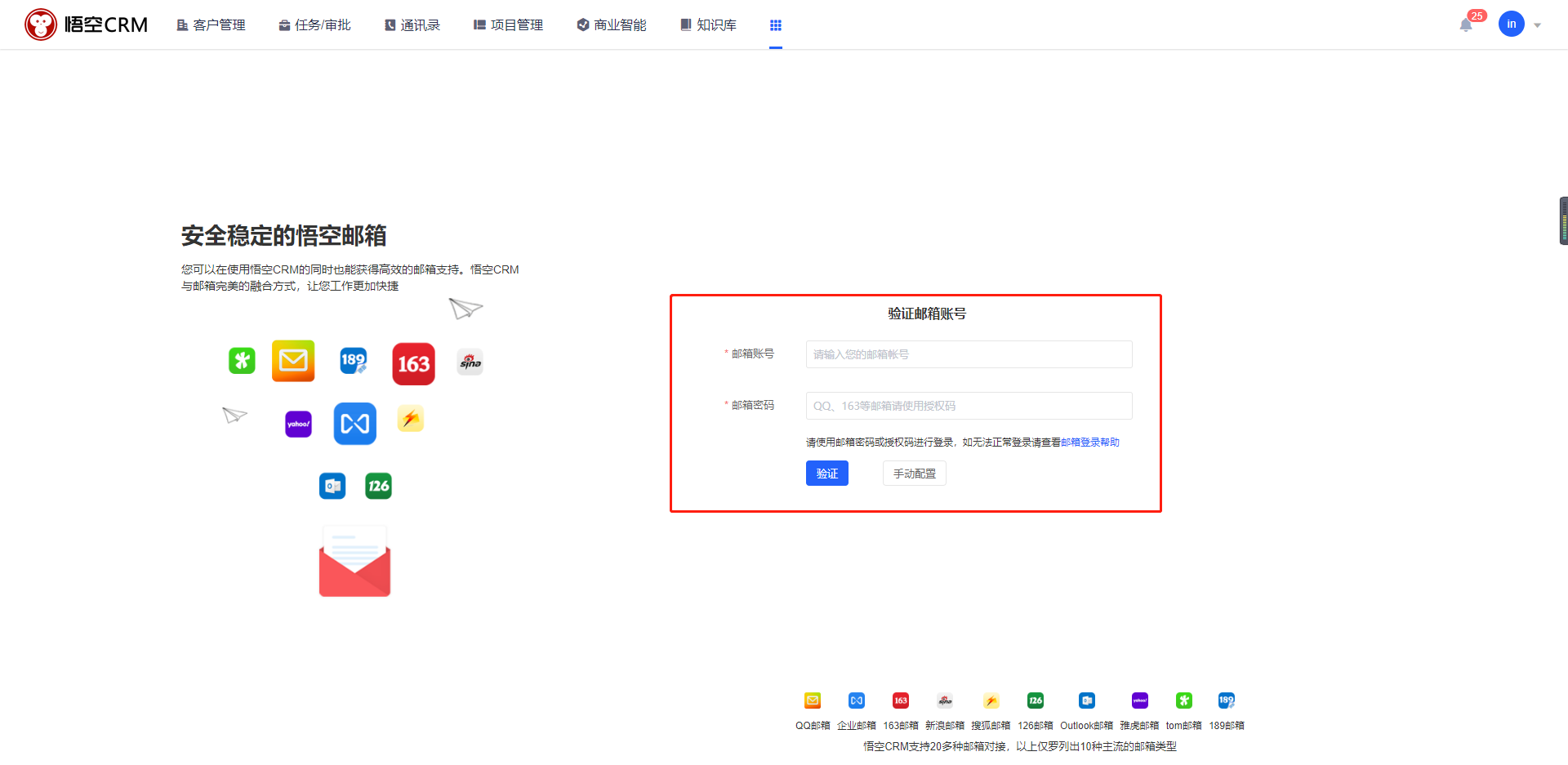Open 任务/审批 menu
This screenshot has width=1568, height=765.
(314, 25)
